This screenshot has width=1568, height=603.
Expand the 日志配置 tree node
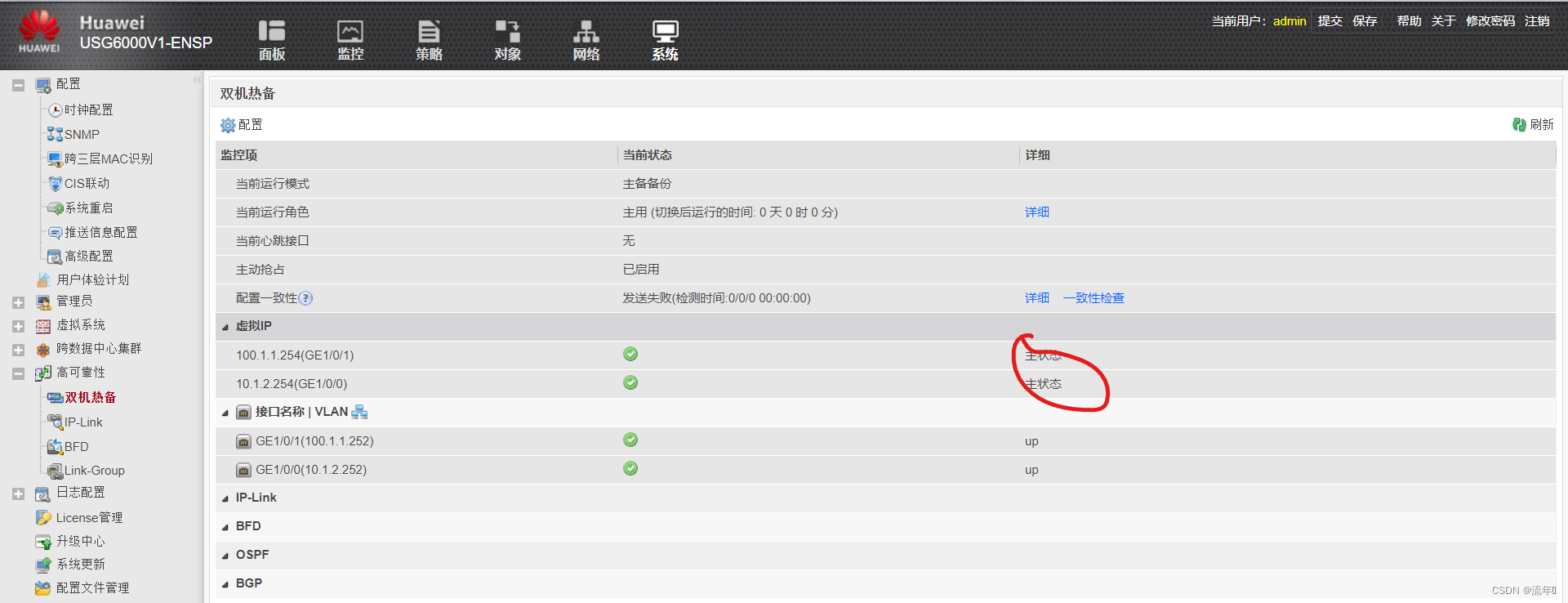click(x=18, y=494)
